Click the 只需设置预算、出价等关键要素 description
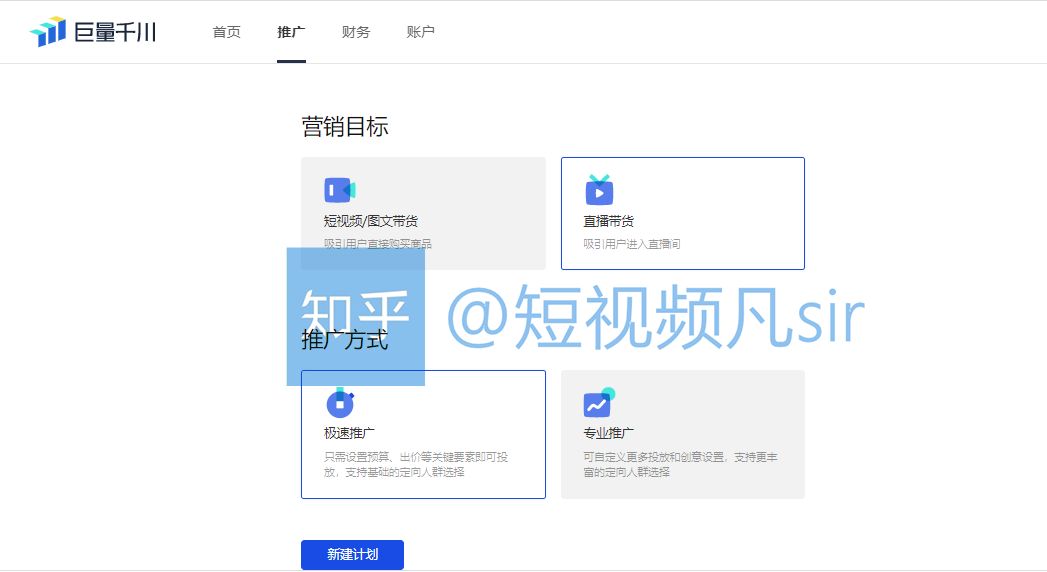The image size is (1047, 572). click(x=416, y=465)
